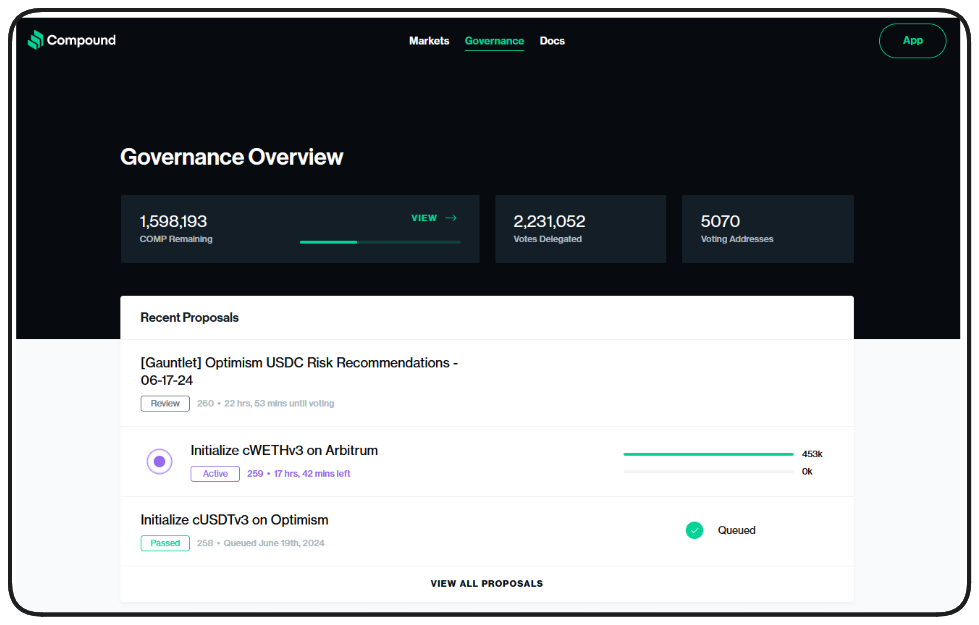Viewport: 979px width, 625px height.
Task: Click the VIEW link on COMP Remaining
Action: point(424,218)
